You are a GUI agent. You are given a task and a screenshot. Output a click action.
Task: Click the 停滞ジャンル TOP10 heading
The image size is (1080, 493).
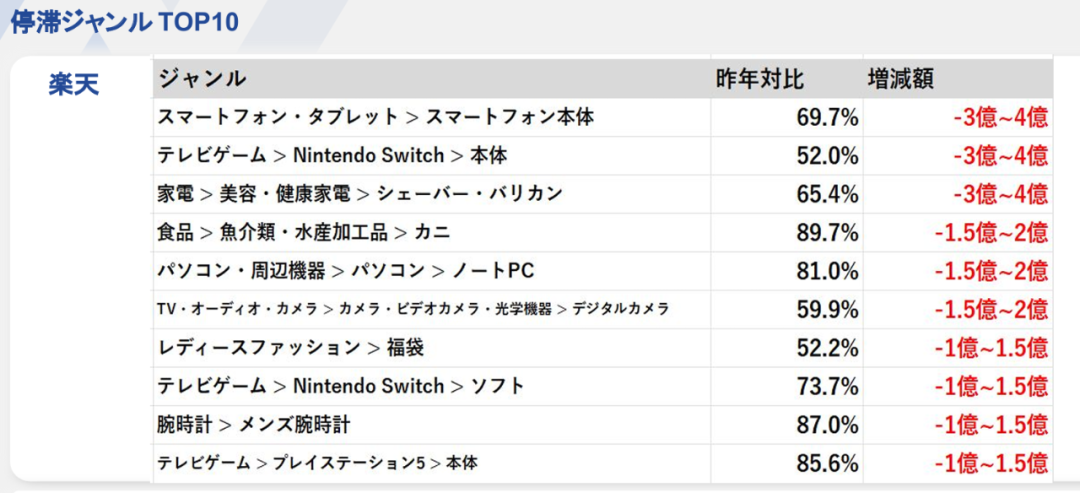tap(125, 22)
